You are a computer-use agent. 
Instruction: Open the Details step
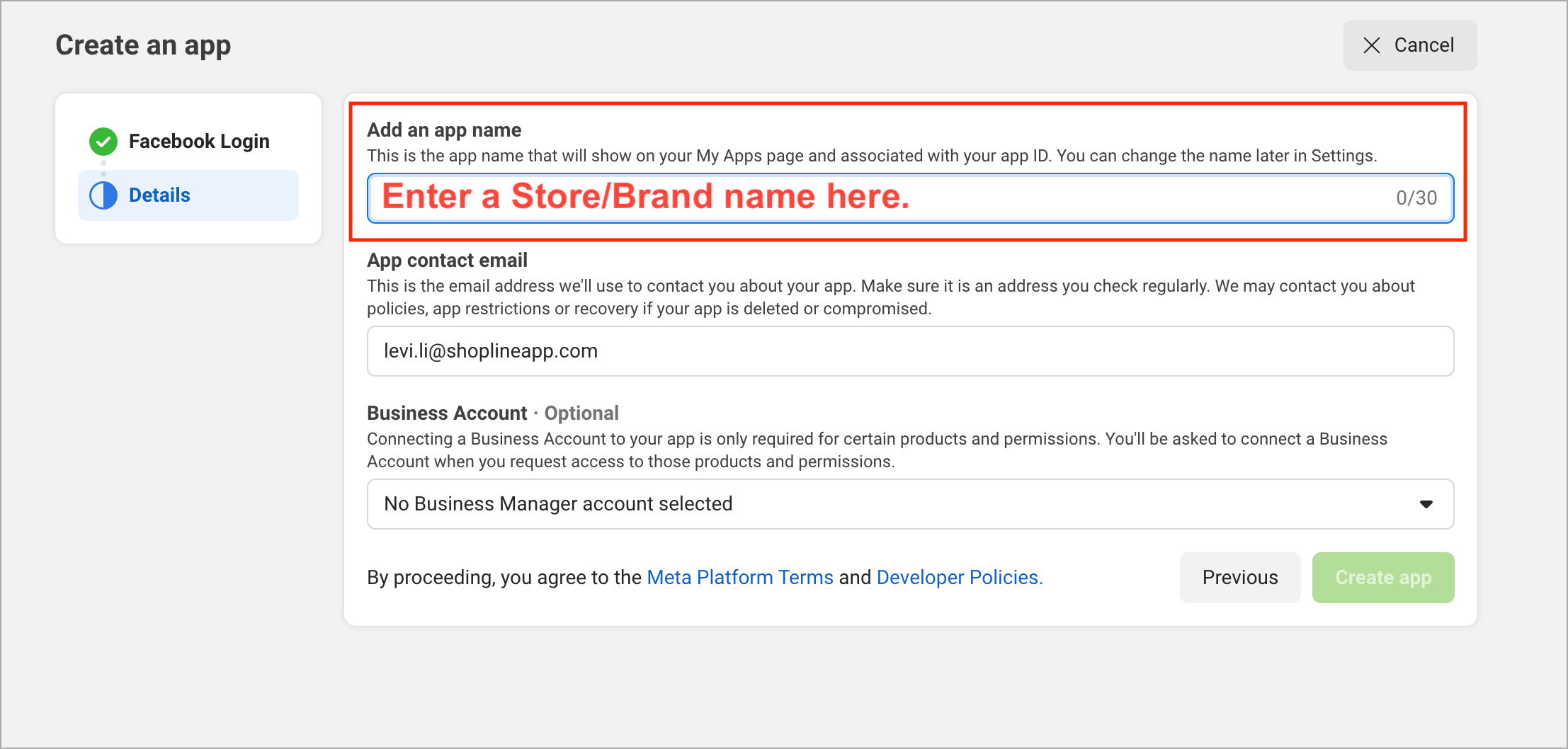188,195
